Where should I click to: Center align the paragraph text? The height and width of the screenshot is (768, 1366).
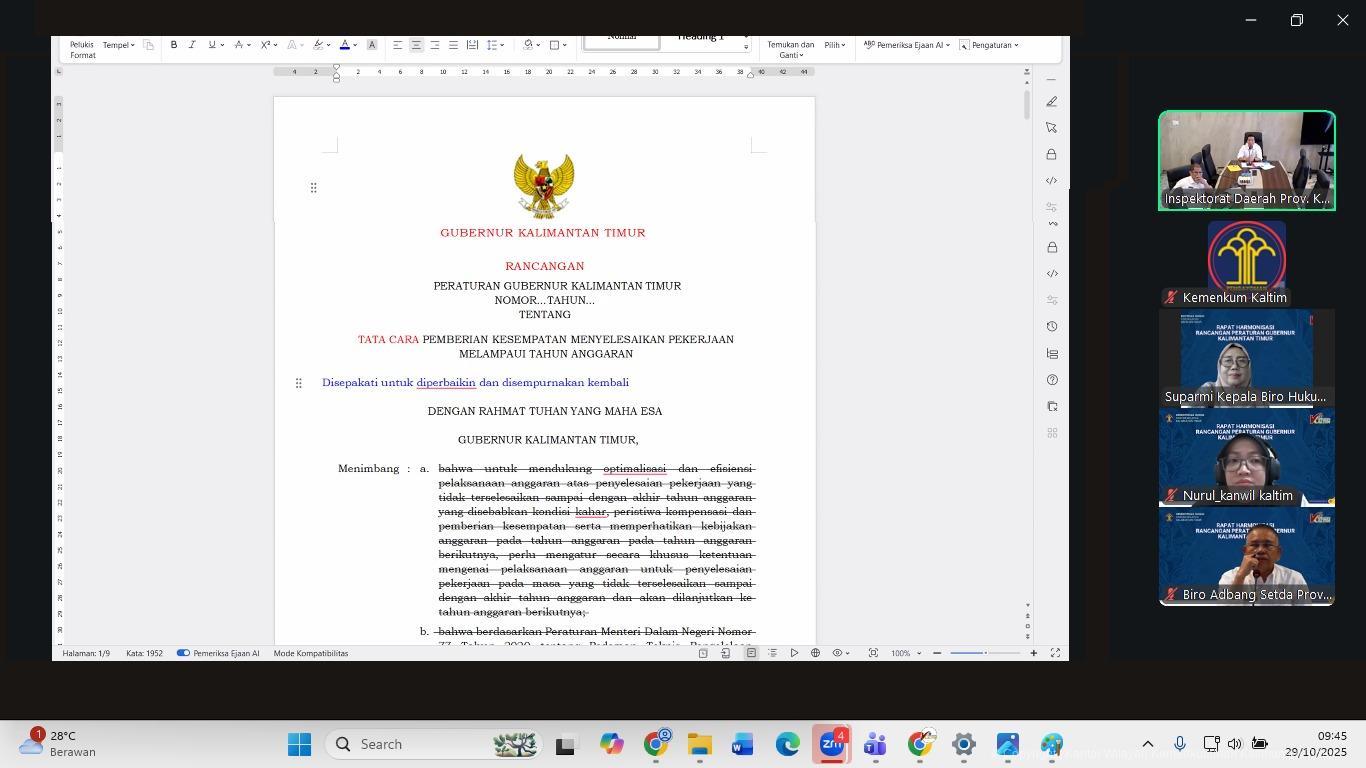pos(416,45)
